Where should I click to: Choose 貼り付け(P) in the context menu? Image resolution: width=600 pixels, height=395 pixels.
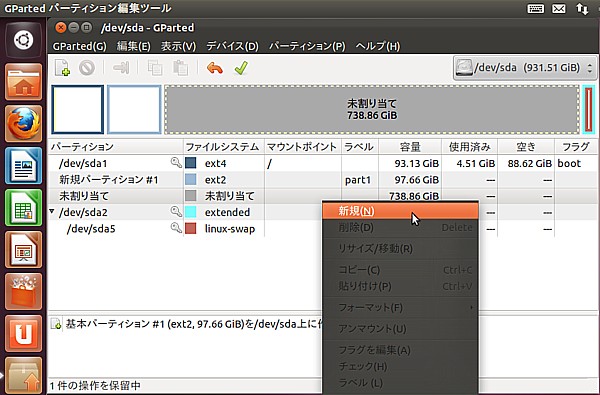coord(400,286)
